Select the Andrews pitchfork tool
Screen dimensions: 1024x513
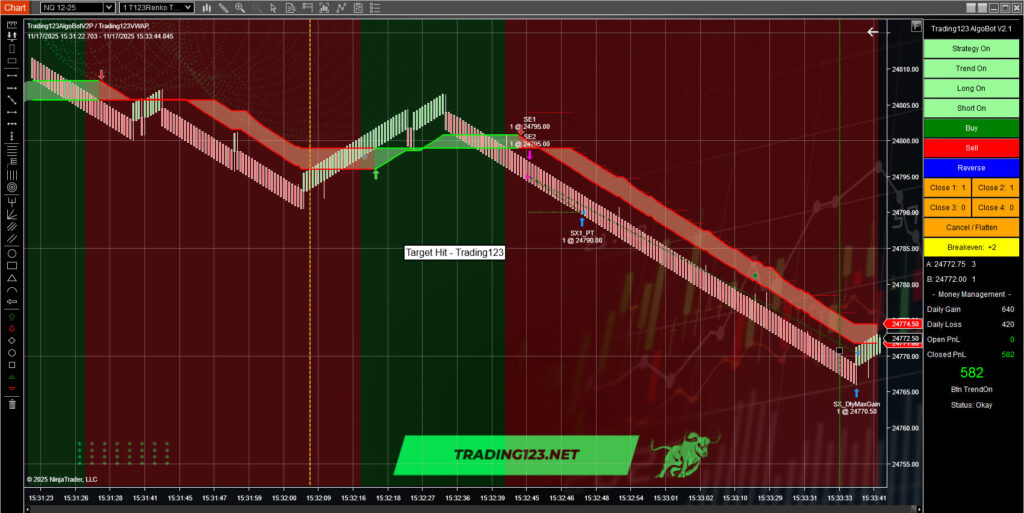[x=12, y=200]
